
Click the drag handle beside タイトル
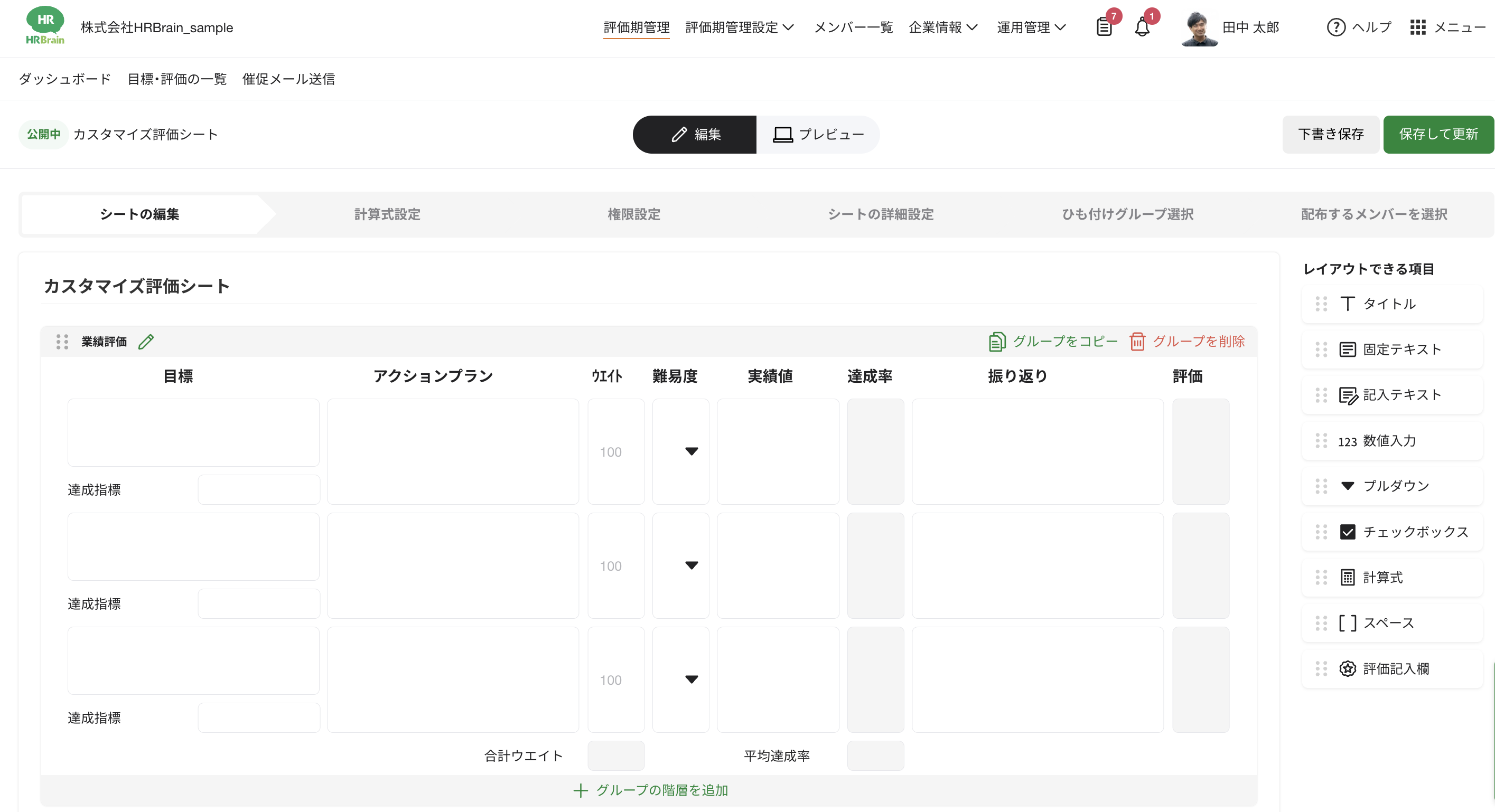1321,304
